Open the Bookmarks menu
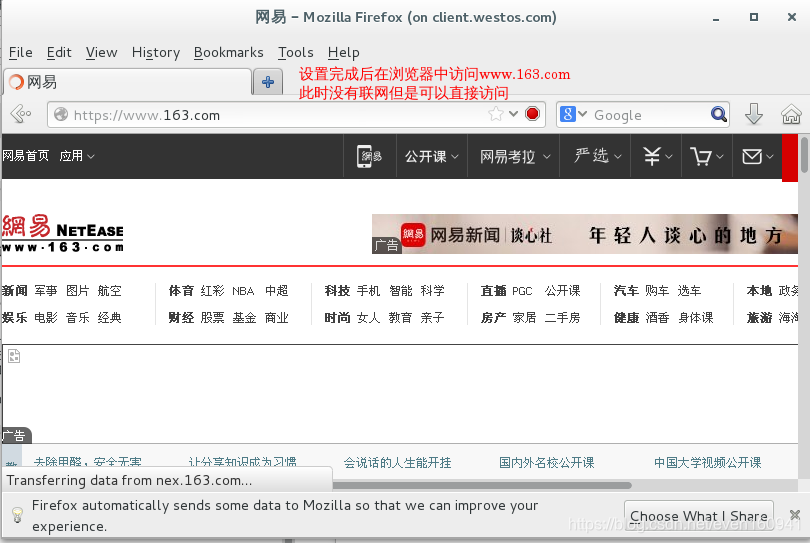Image resolution: width=810 pixels, height=543 pixels. pyautogui.click(x=228, y=53)
